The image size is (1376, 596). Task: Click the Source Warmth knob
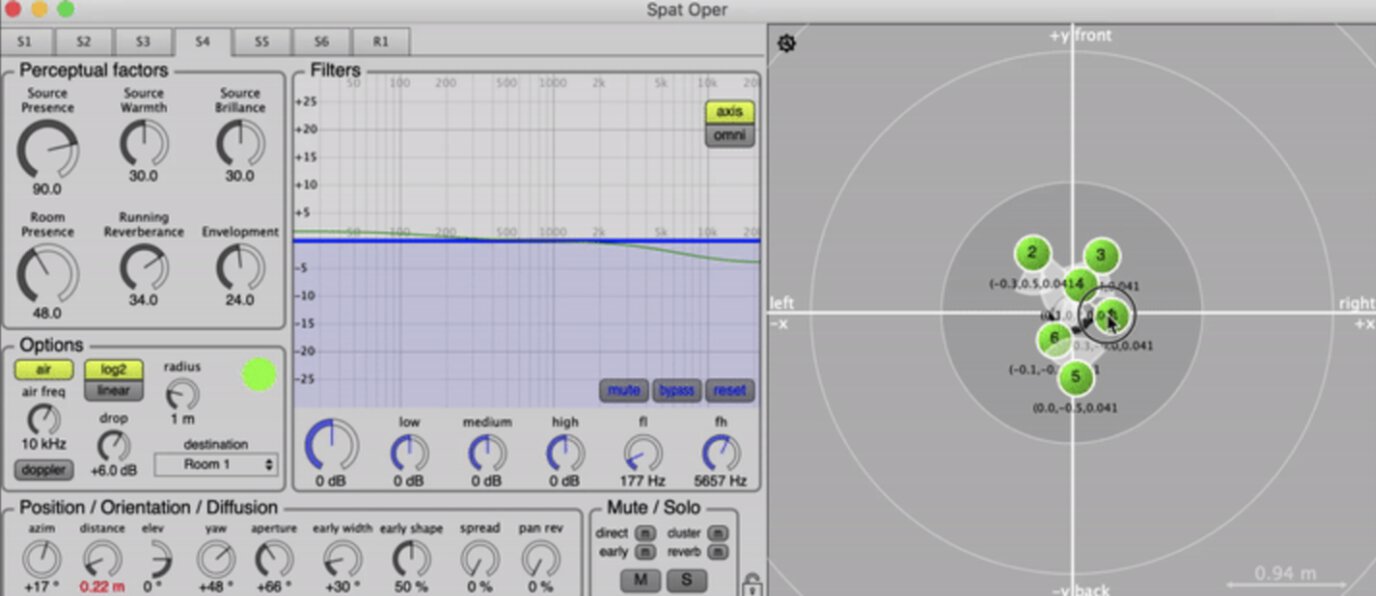(x=144, y=144)
